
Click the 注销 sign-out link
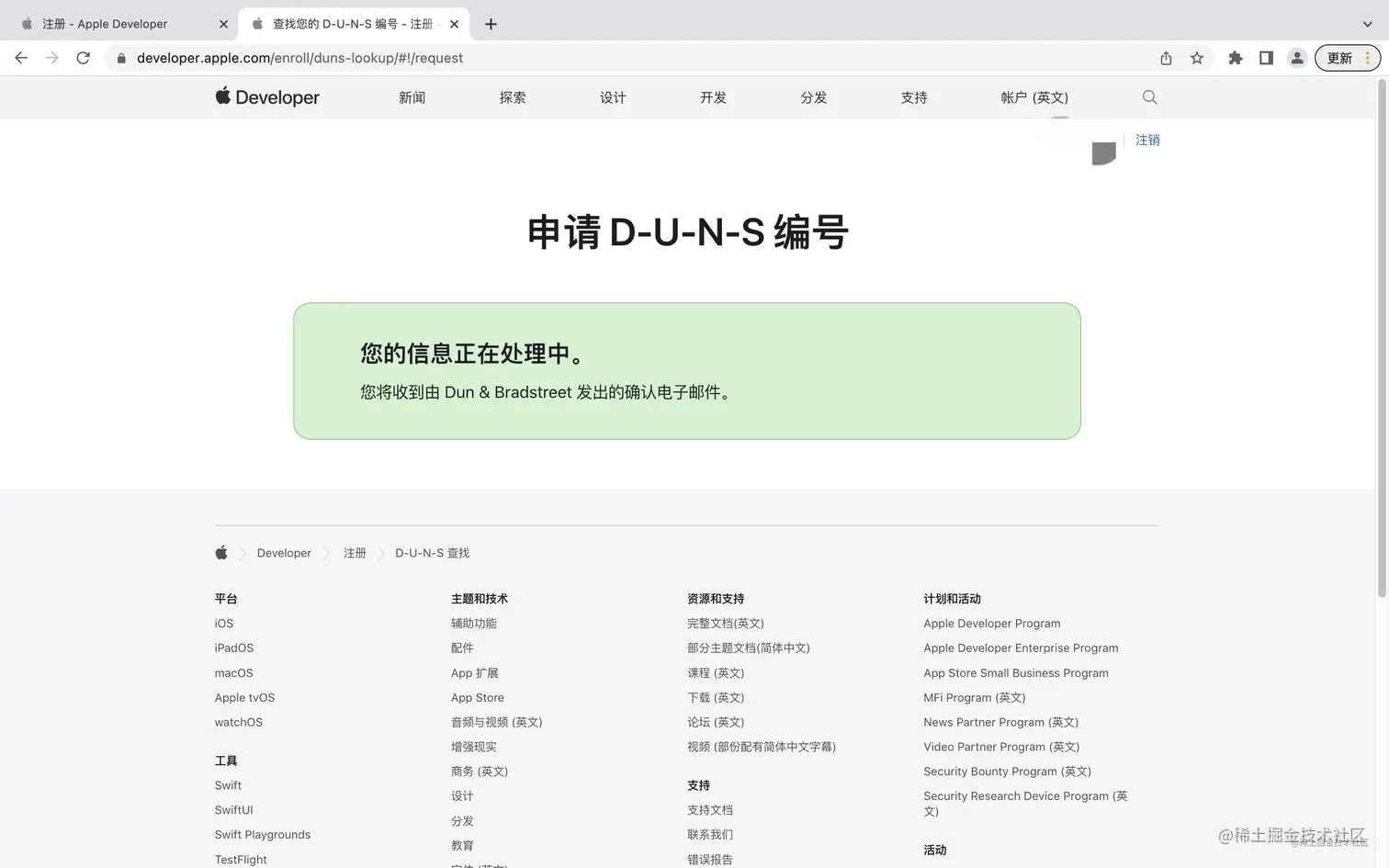click(x=1147, y=140)
